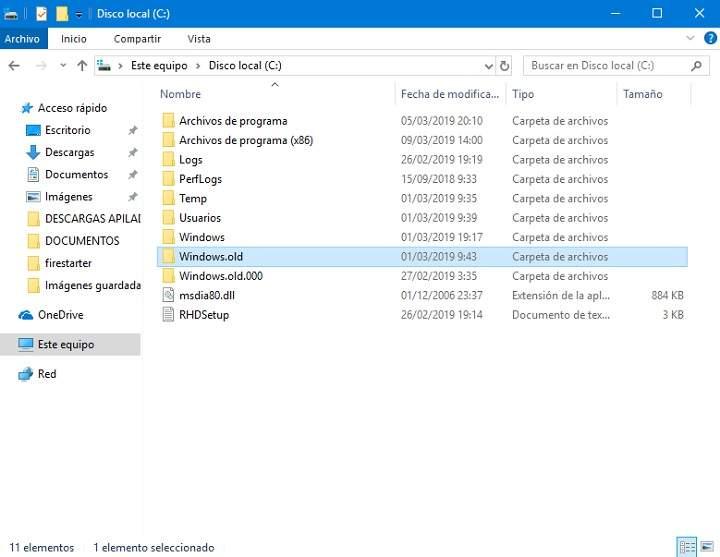Go back with the Back arrow
The image size is (720, 557).
pos(14,66)
